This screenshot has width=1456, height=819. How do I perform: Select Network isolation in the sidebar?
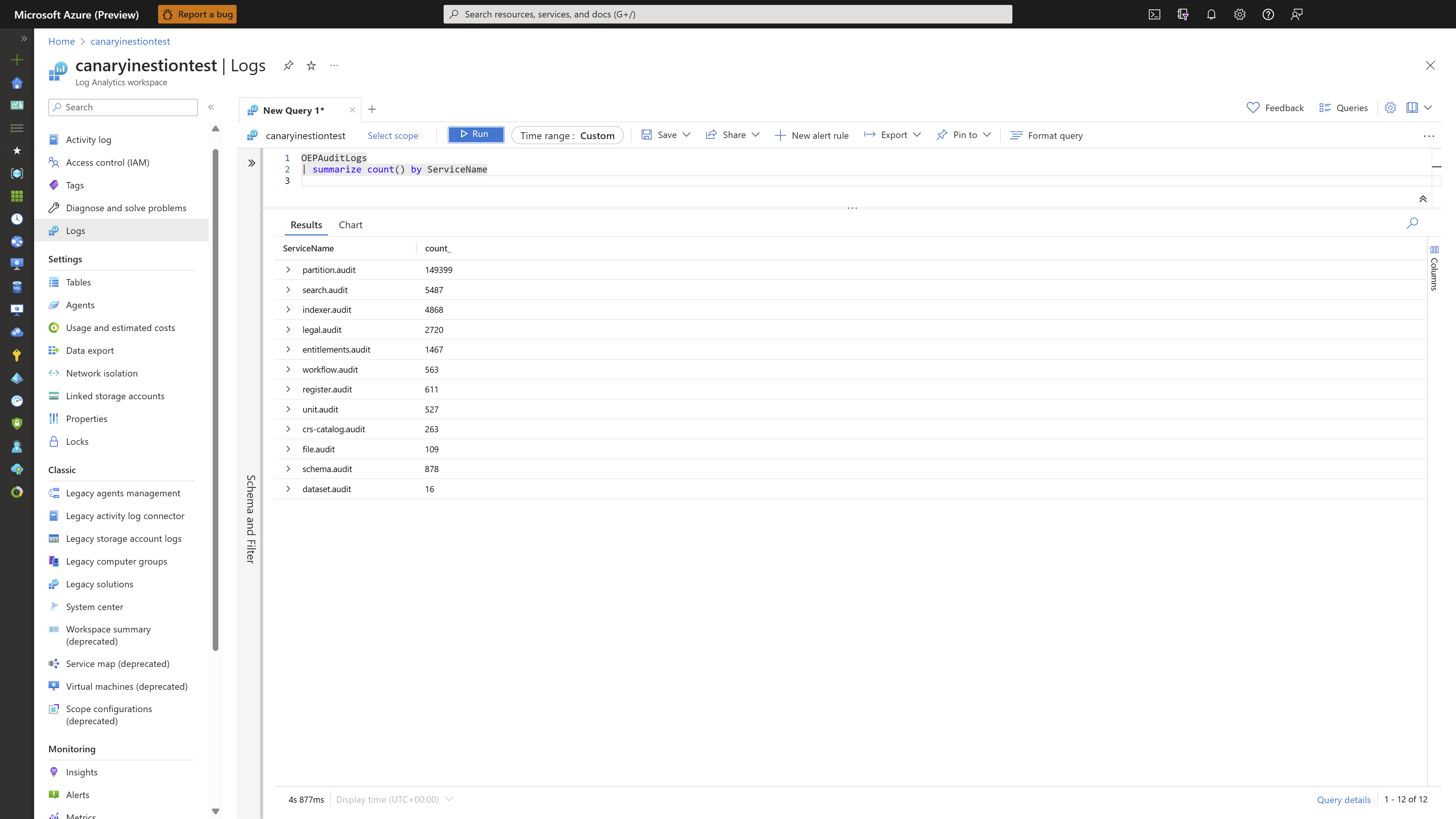[102, 373]
